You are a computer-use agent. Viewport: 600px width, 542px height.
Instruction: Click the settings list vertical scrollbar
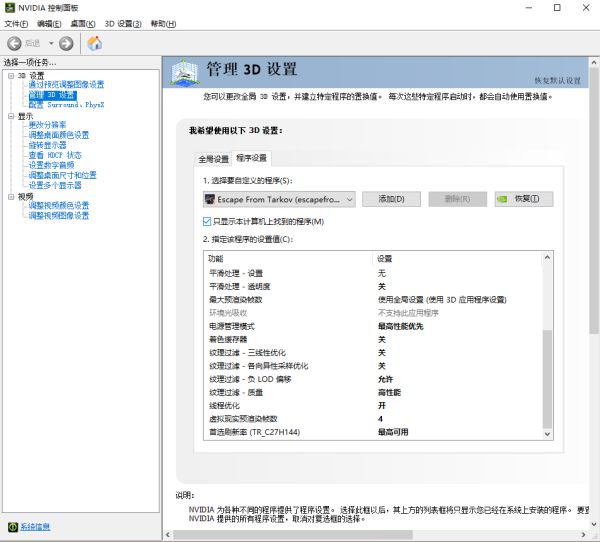tap(546, 370)
